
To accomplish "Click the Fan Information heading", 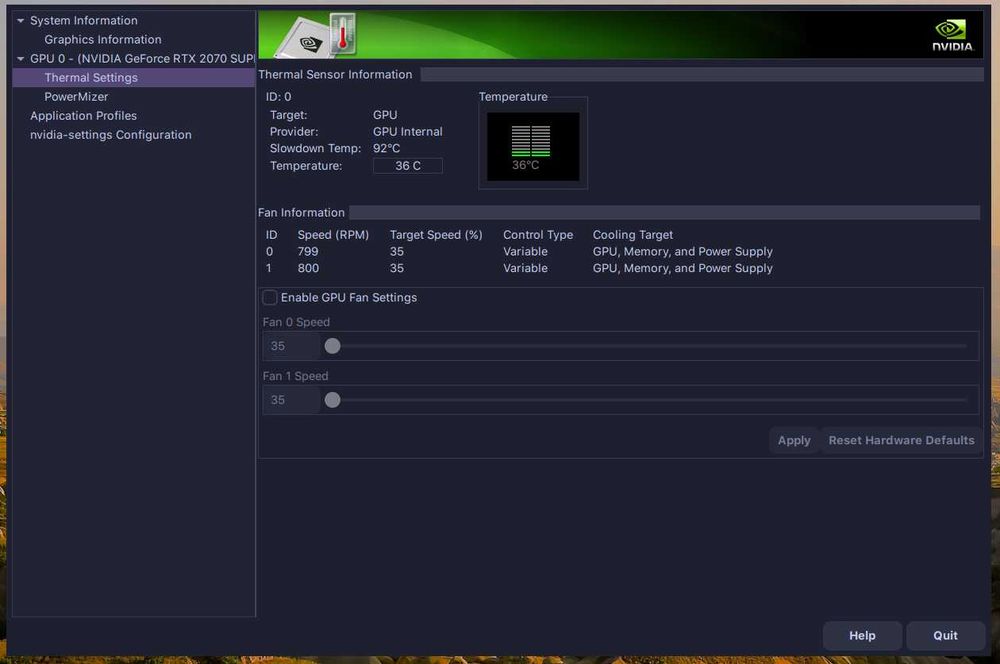I will point(301,212).
